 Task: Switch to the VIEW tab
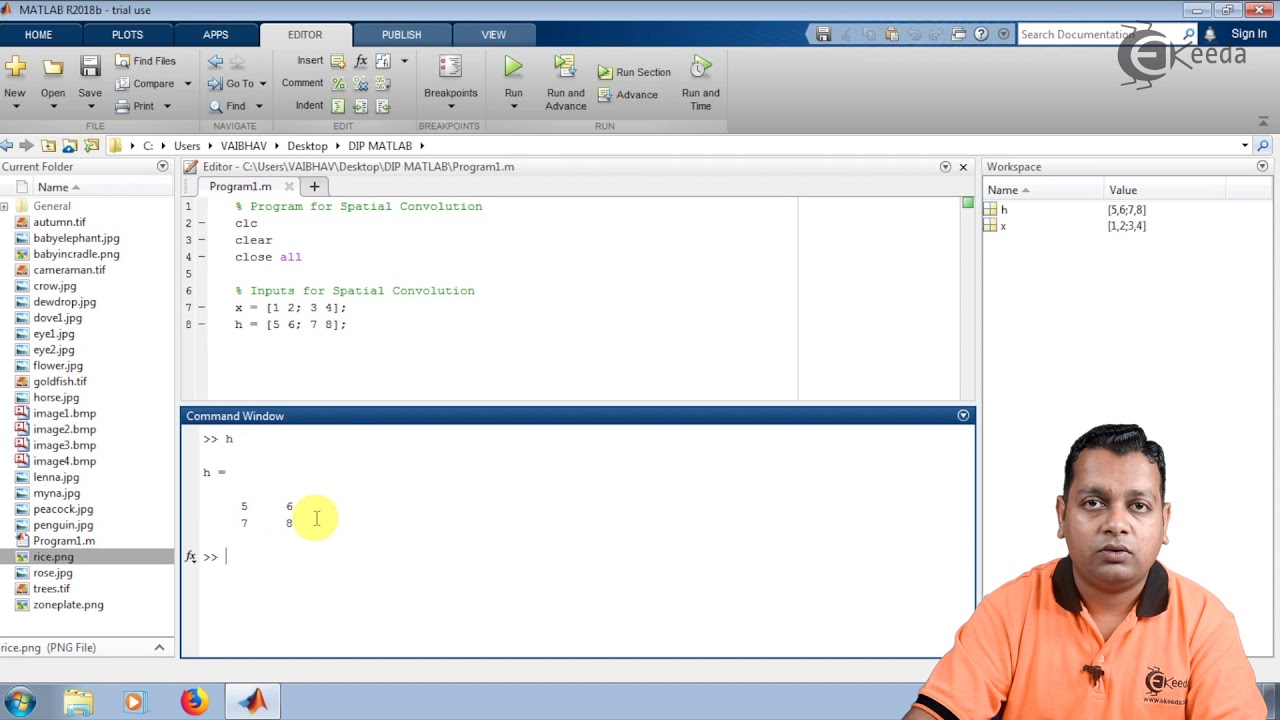[494, 34]
